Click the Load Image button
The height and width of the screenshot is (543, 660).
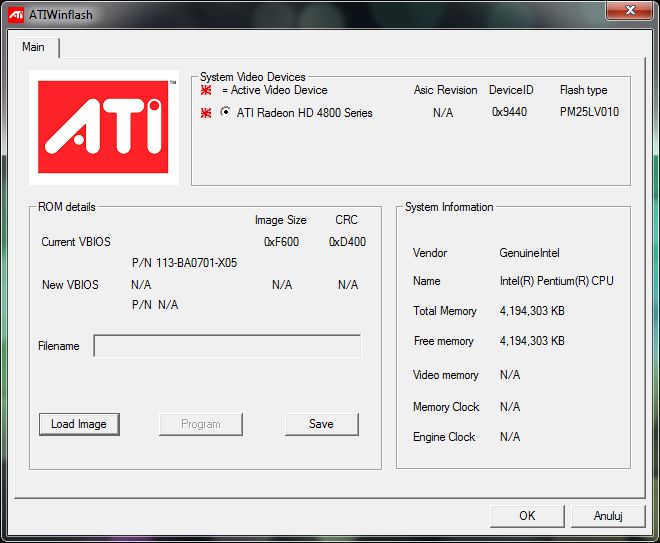coord(79,424)
